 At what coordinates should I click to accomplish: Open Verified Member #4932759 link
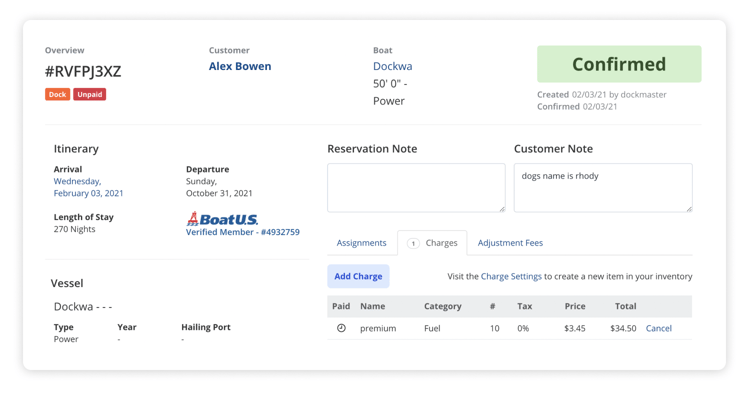pyautogui.click(x=243, y=232)
